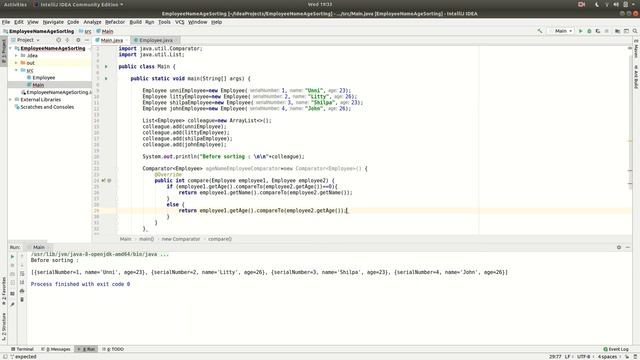This screenshot has height=360, width=640.
Task: Click the override gutter icon beside compare method
Action: 103,180
